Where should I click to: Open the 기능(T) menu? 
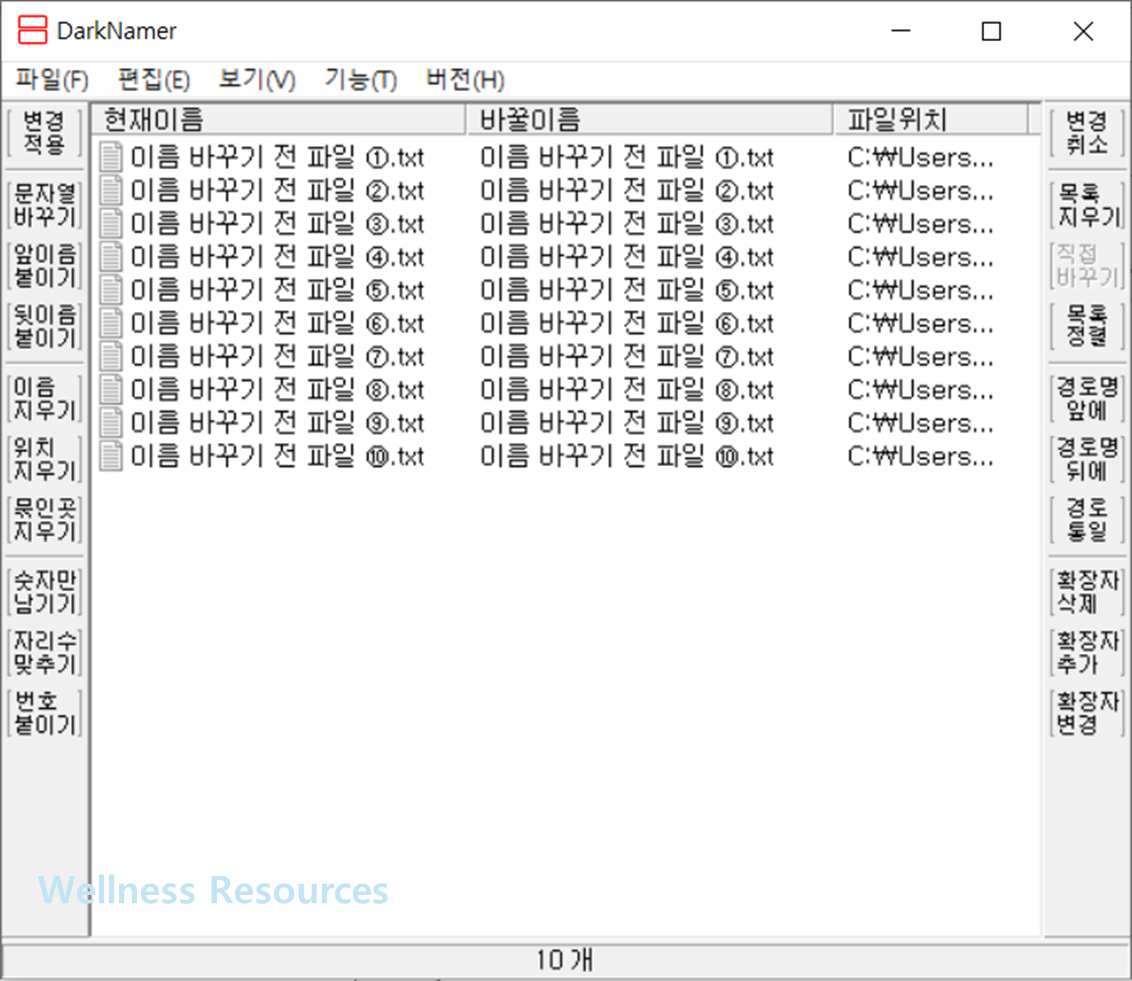(360, 79)
